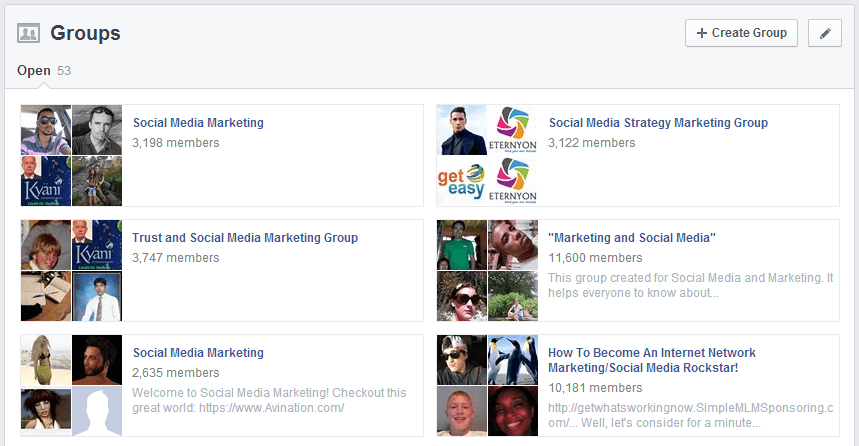The image size is (859, 446).
Task: Click 'This group created for Social Media' description
Action: tap(691, 285)
